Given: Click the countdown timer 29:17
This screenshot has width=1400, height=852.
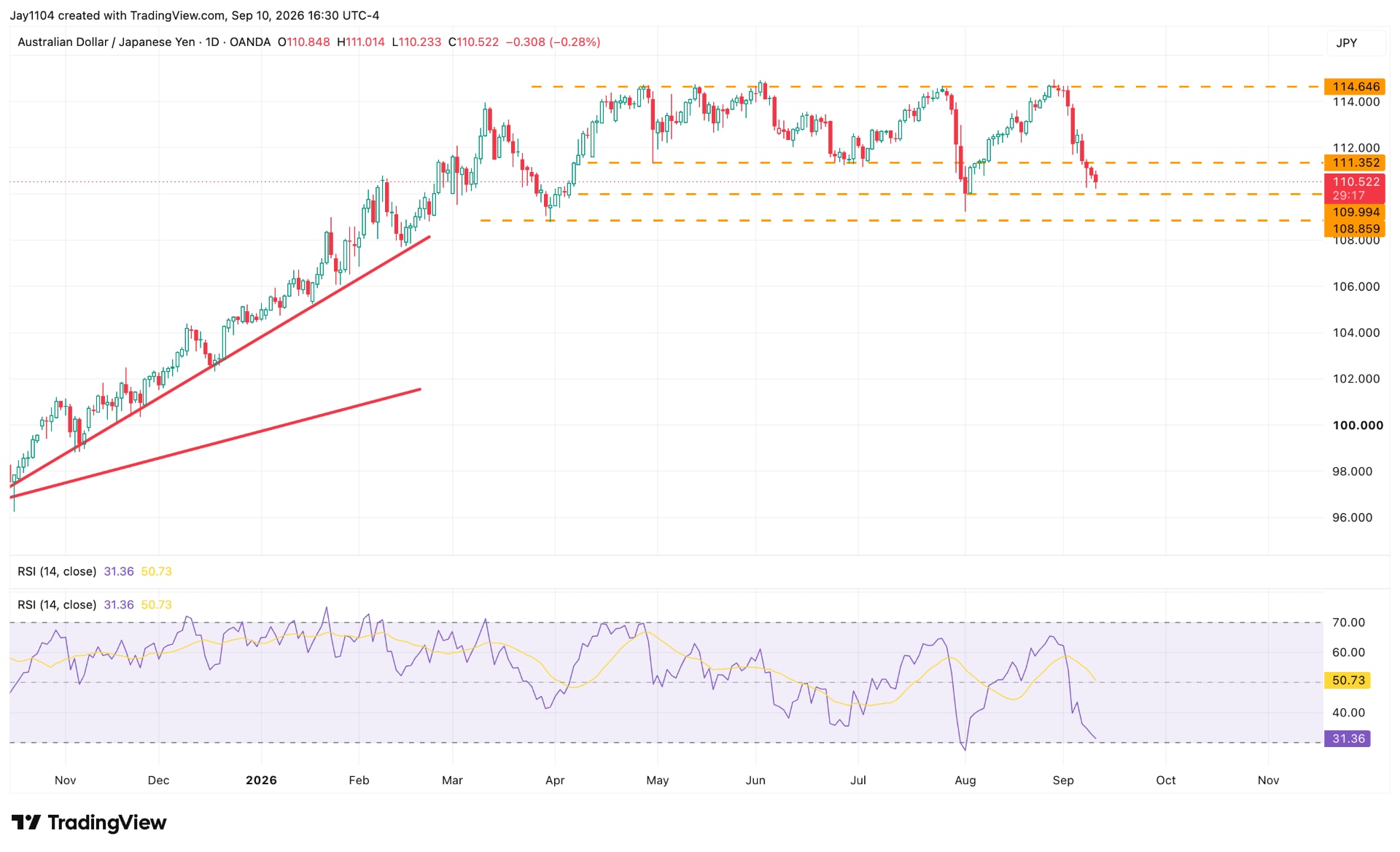Looking at the screenshot, I should 1348,195.
